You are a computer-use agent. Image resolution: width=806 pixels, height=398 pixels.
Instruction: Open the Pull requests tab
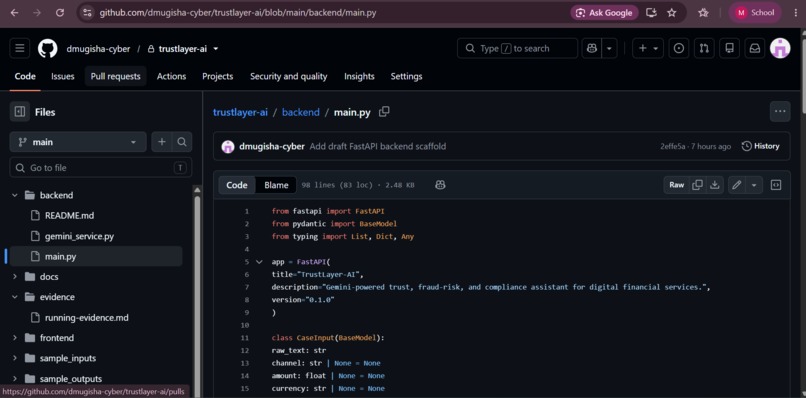116,76
